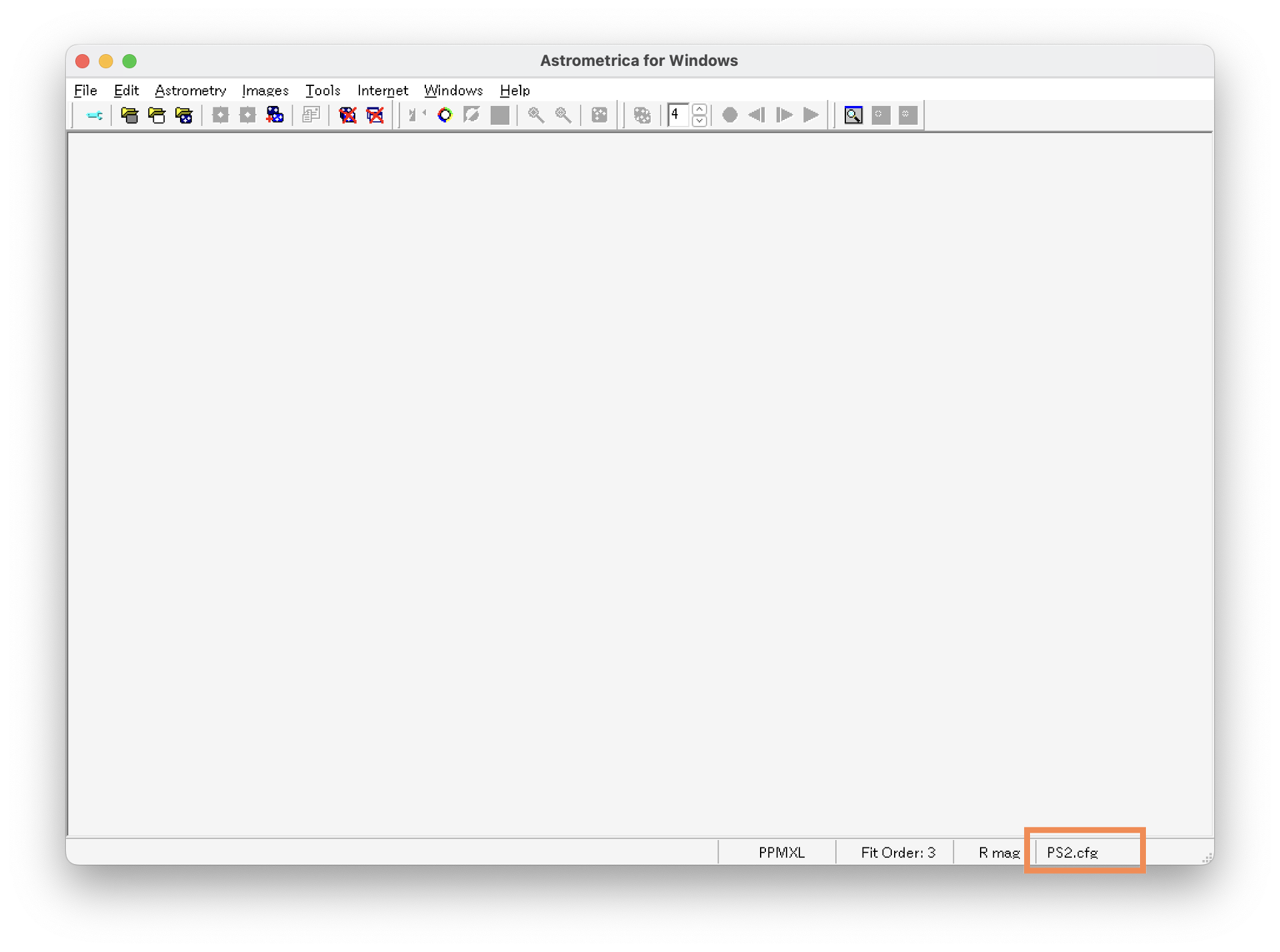This screenshot has height=952, width=1280.
Task: Step blink forward one frame
Action: click(x=784, y=115)
